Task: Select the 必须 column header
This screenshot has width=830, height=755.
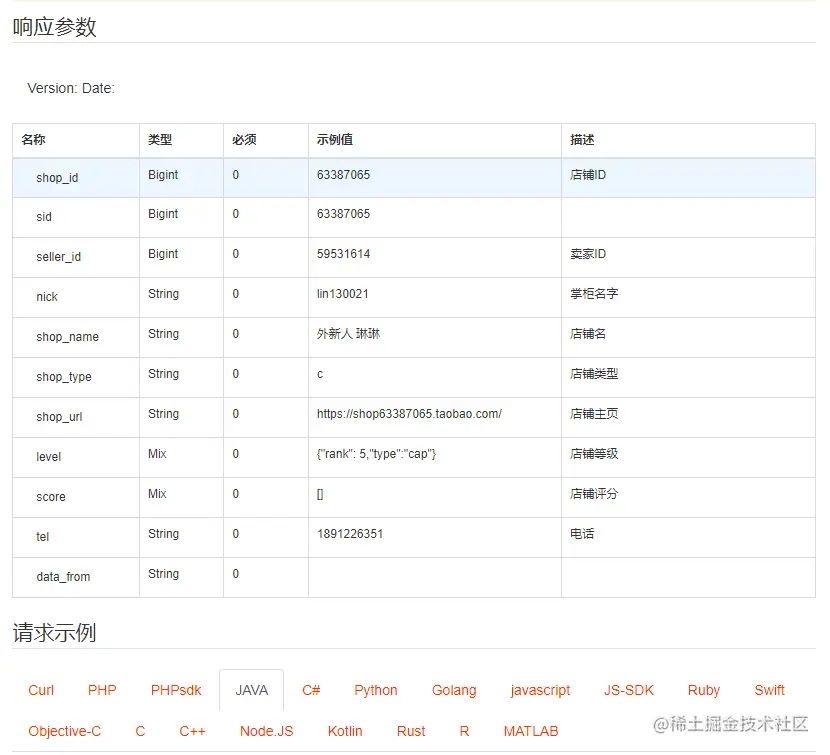Action: pyautogui.click(x=244, y=140)
